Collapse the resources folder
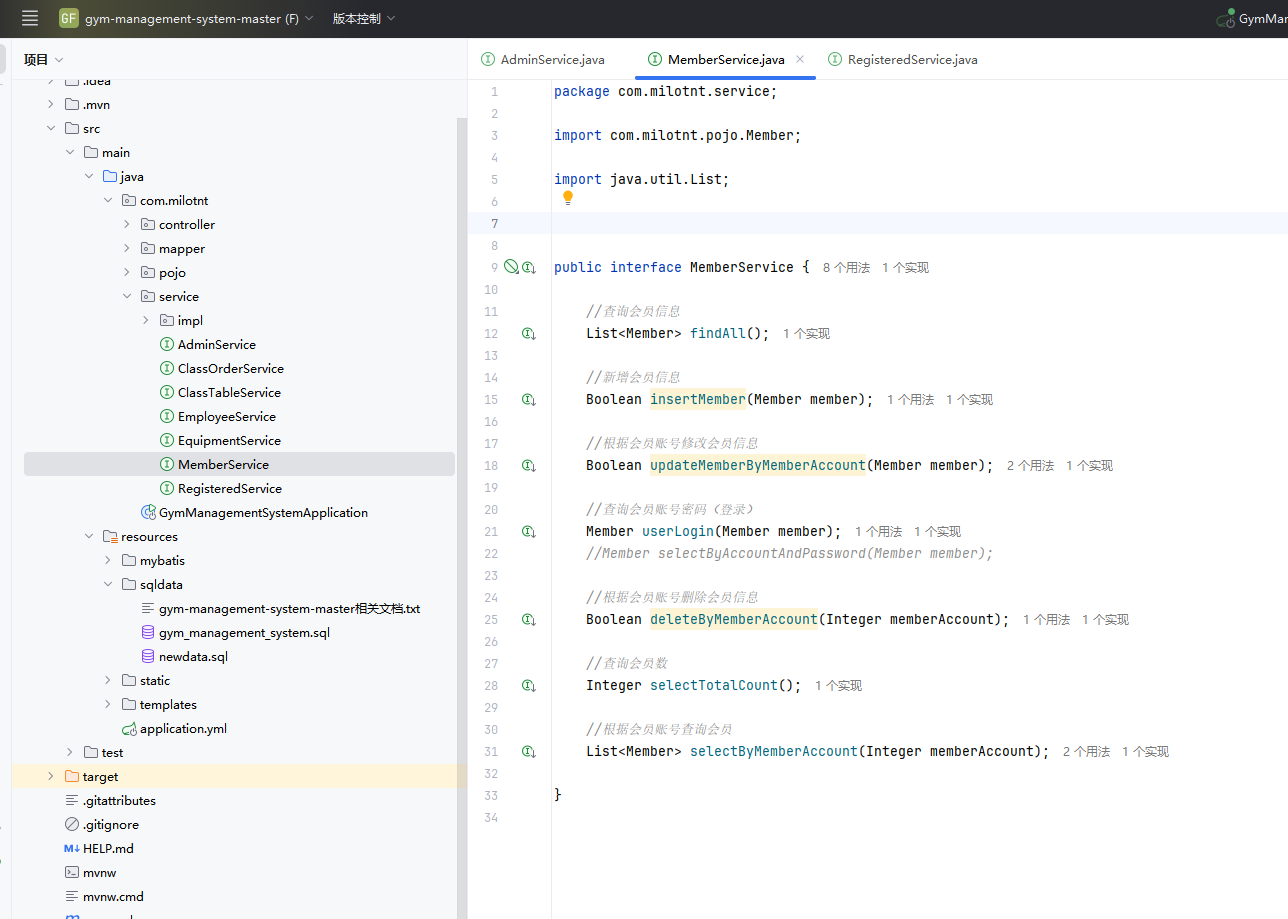The width and height of the screenshot is (1288, 919). (89, 536)
